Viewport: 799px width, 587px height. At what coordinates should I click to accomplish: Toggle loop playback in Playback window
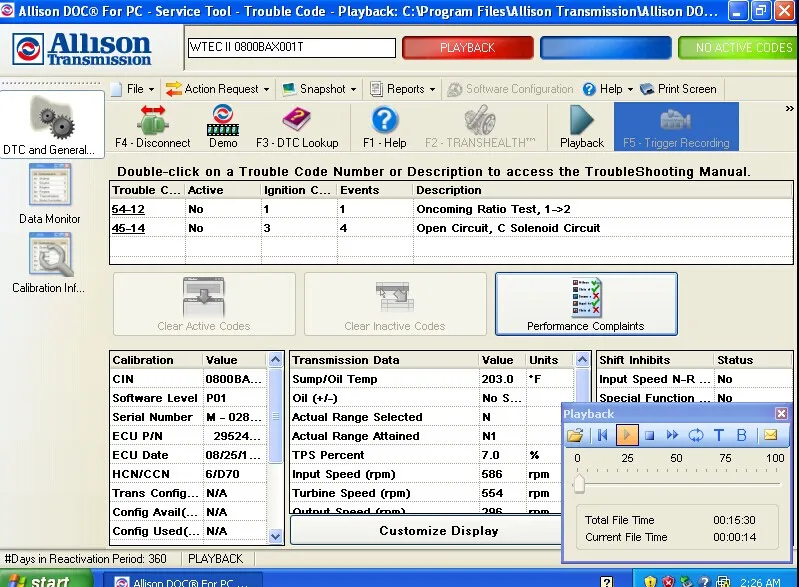click(695, 435)
